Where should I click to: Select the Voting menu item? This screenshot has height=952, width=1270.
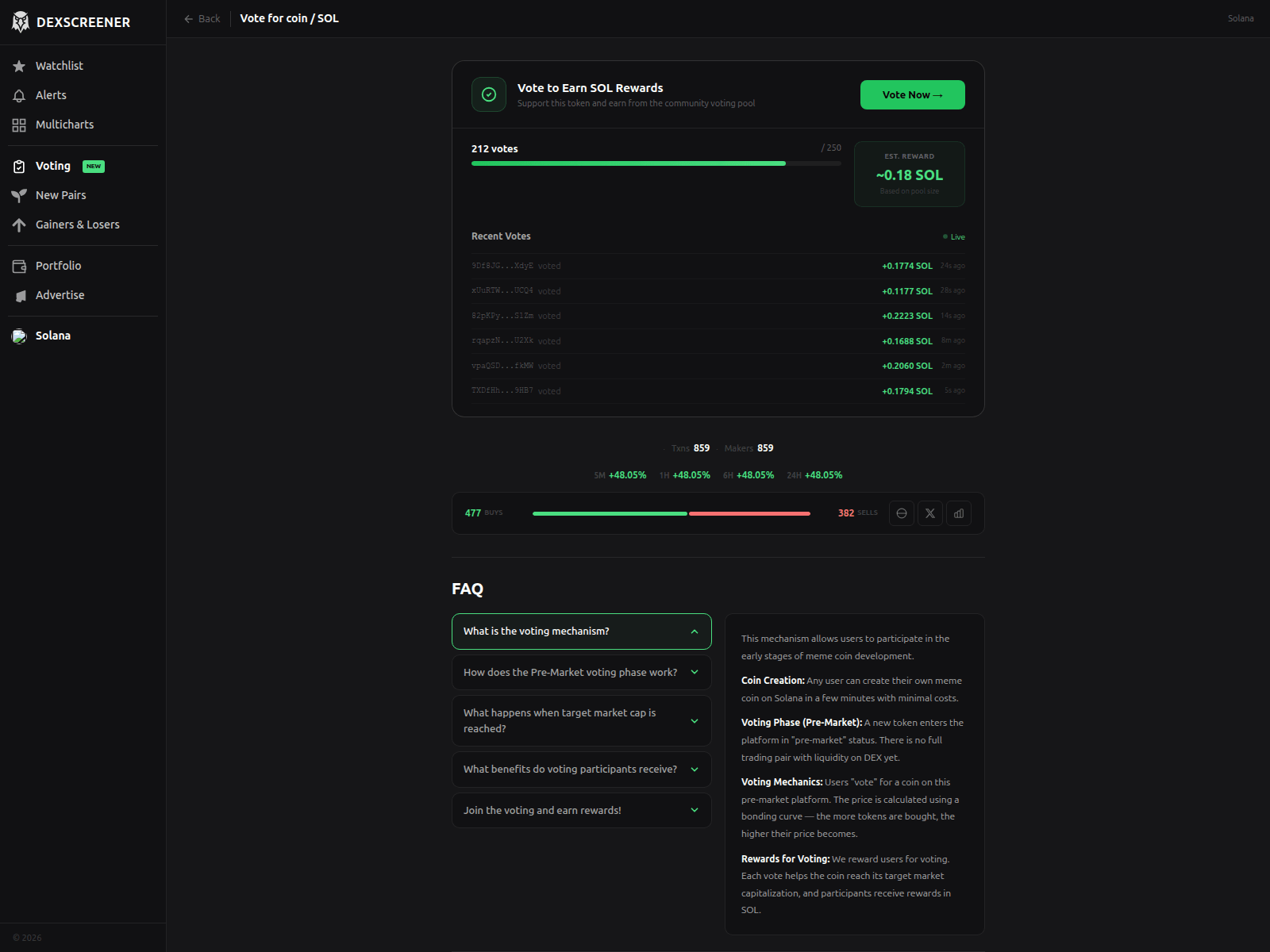[53, 166]
